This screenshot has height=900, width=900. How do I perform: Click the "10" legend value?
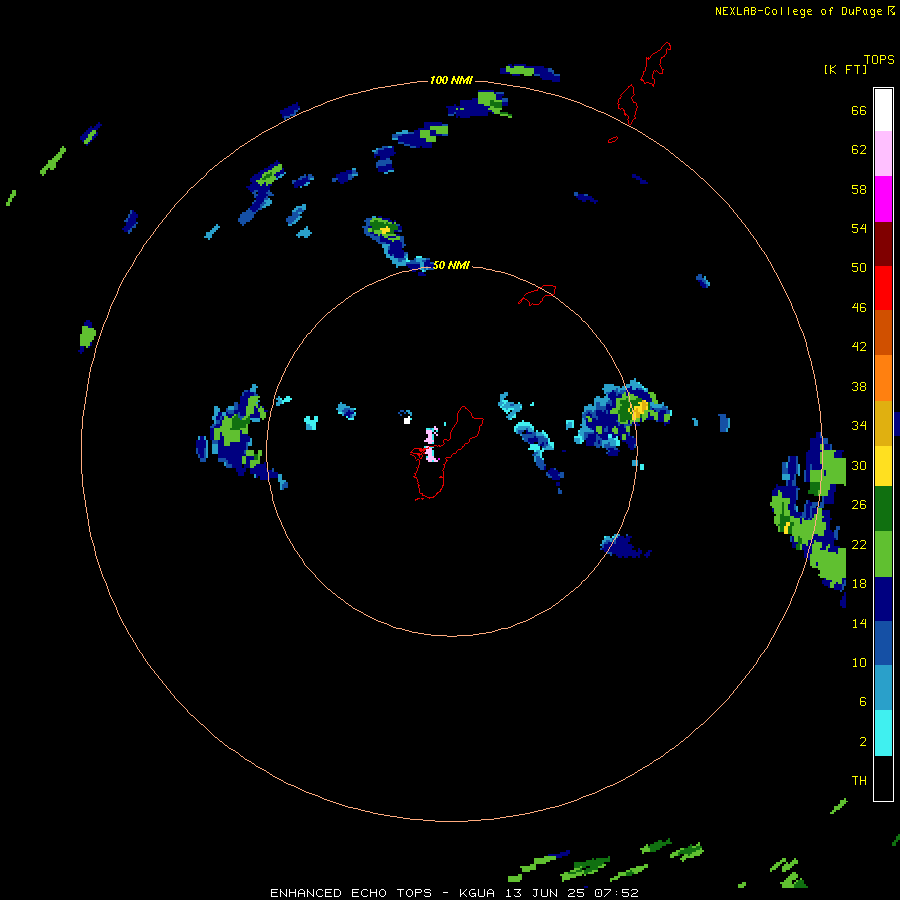coord(859,662)
